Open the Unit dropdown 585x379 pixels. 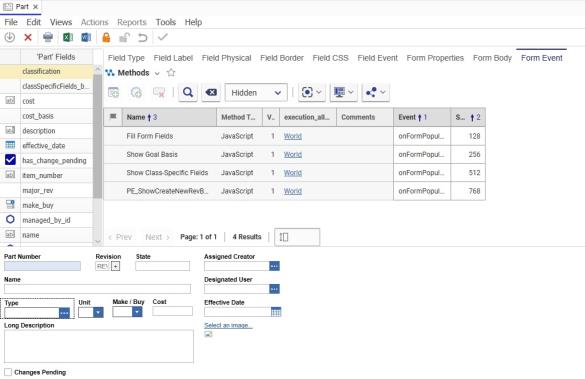point(98,312)
